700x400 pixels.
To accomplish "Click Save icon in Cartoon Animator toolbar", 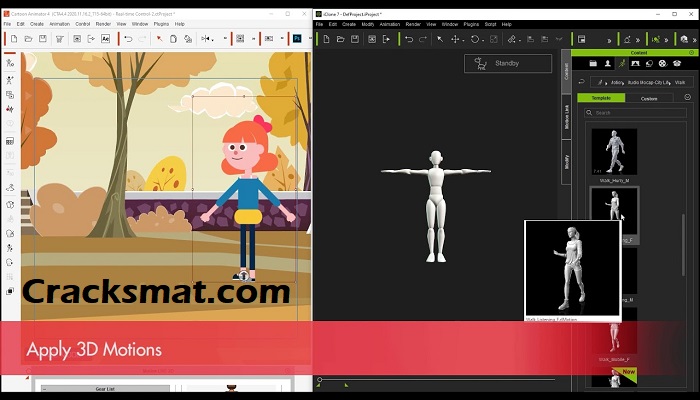I will click(x=43, y=39).
